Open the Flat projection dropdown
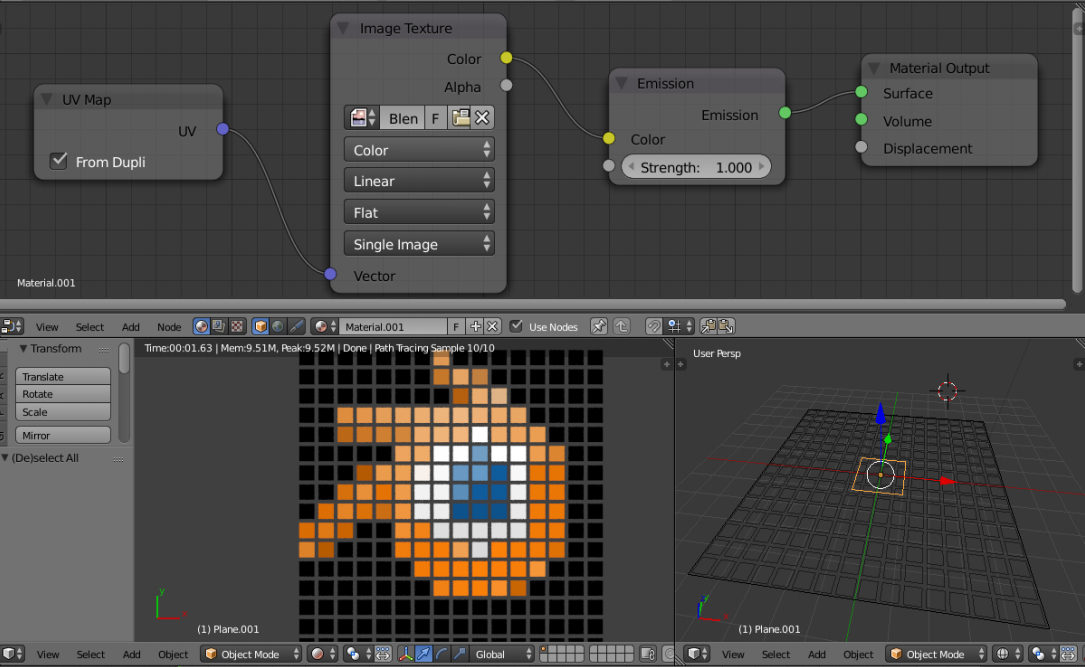Screen dimensions: 1085x667 coord(419,212)
